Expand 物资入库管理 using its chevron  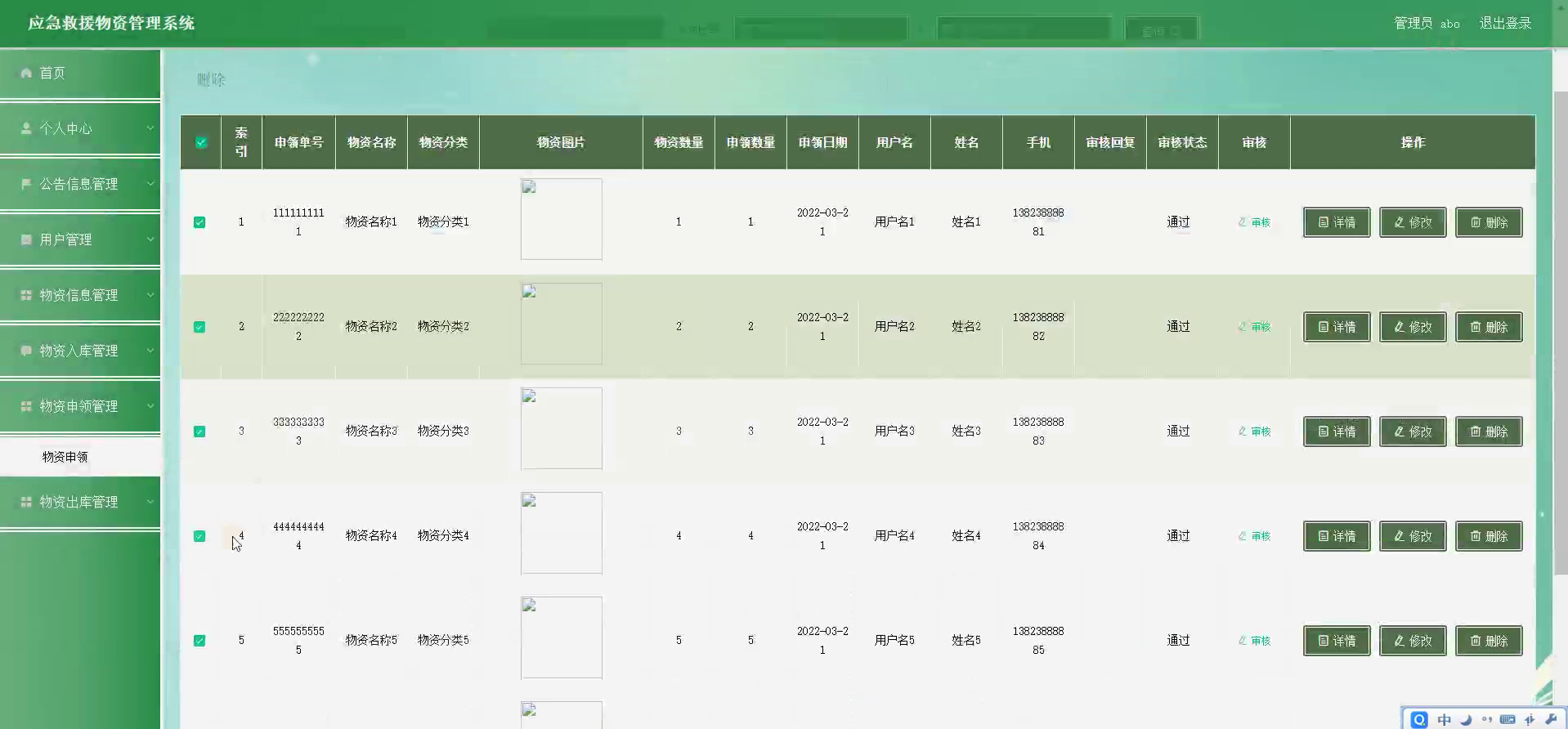click(150, 351)
